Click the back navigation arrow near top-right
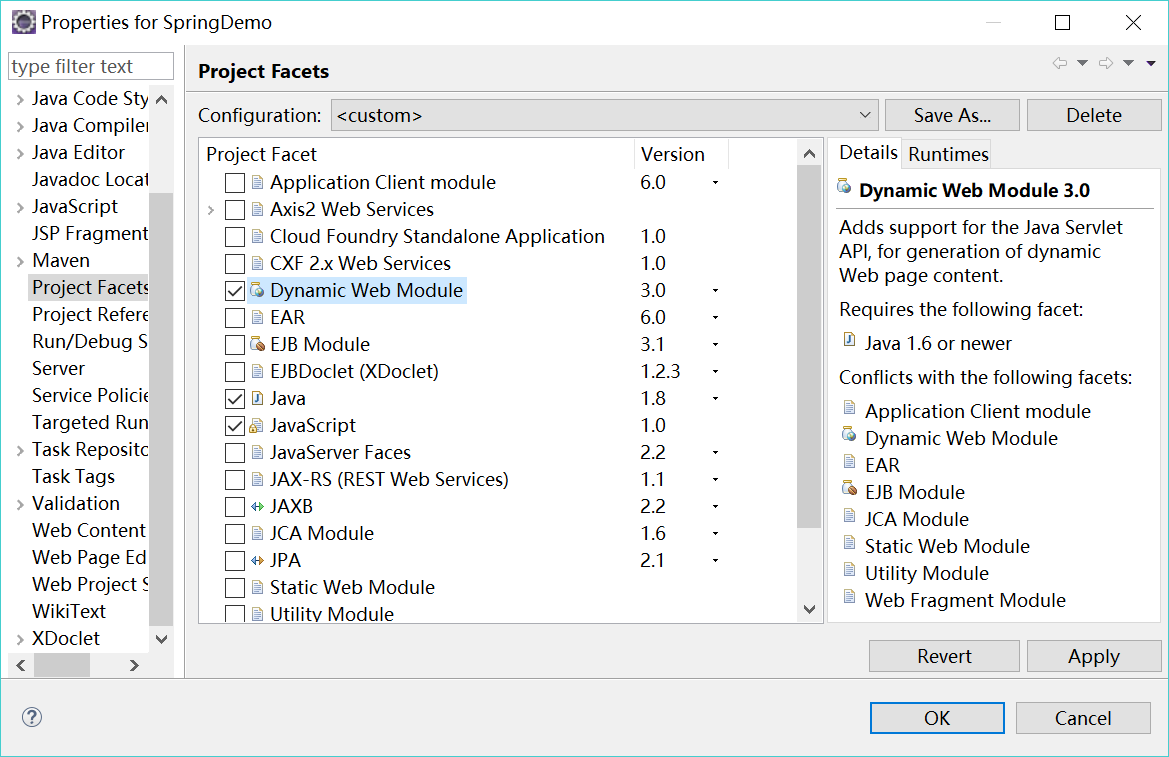1169x757 pixels. point(1060,62)
